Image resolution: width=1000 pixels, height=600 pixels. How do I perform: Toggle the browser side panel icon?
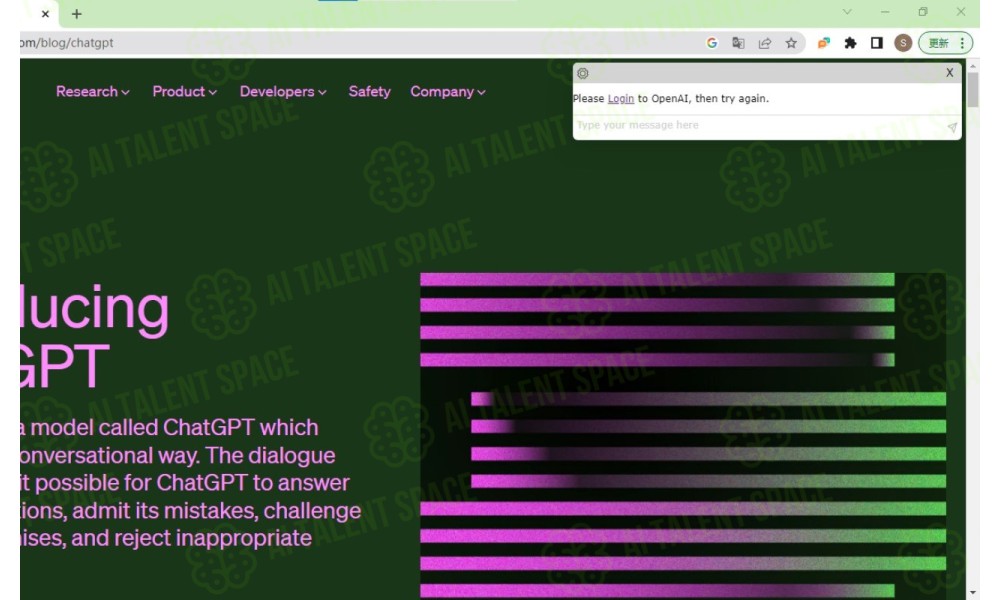[x=877, y=43]
